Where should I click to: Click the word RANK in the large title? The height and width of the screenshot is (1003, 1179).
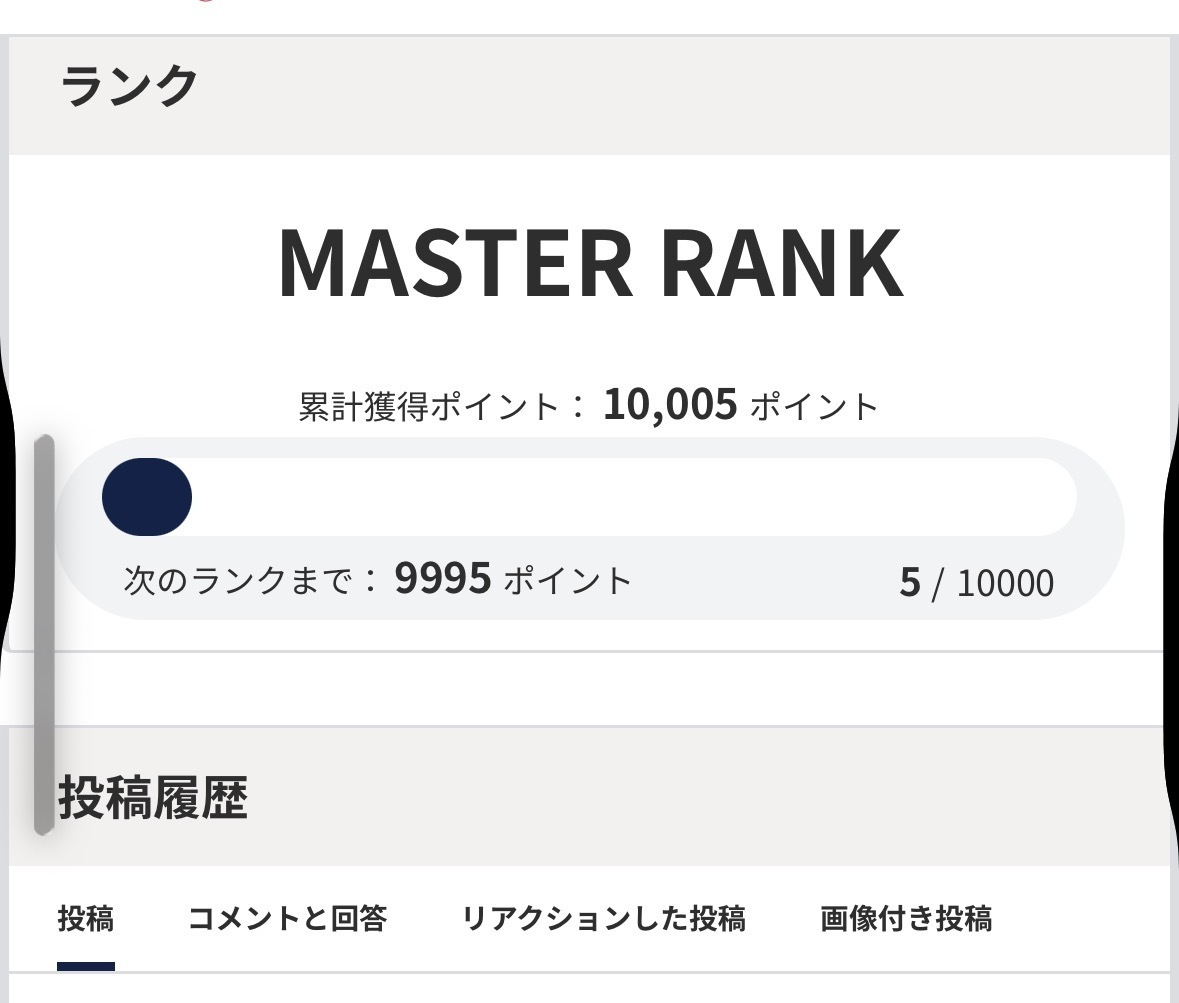782,264
